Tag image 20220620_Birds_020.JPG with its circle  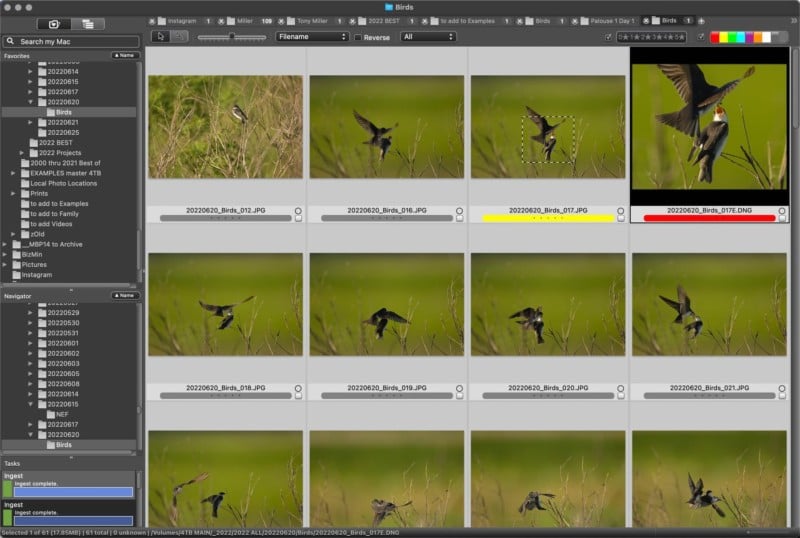(x=620, y=388)
